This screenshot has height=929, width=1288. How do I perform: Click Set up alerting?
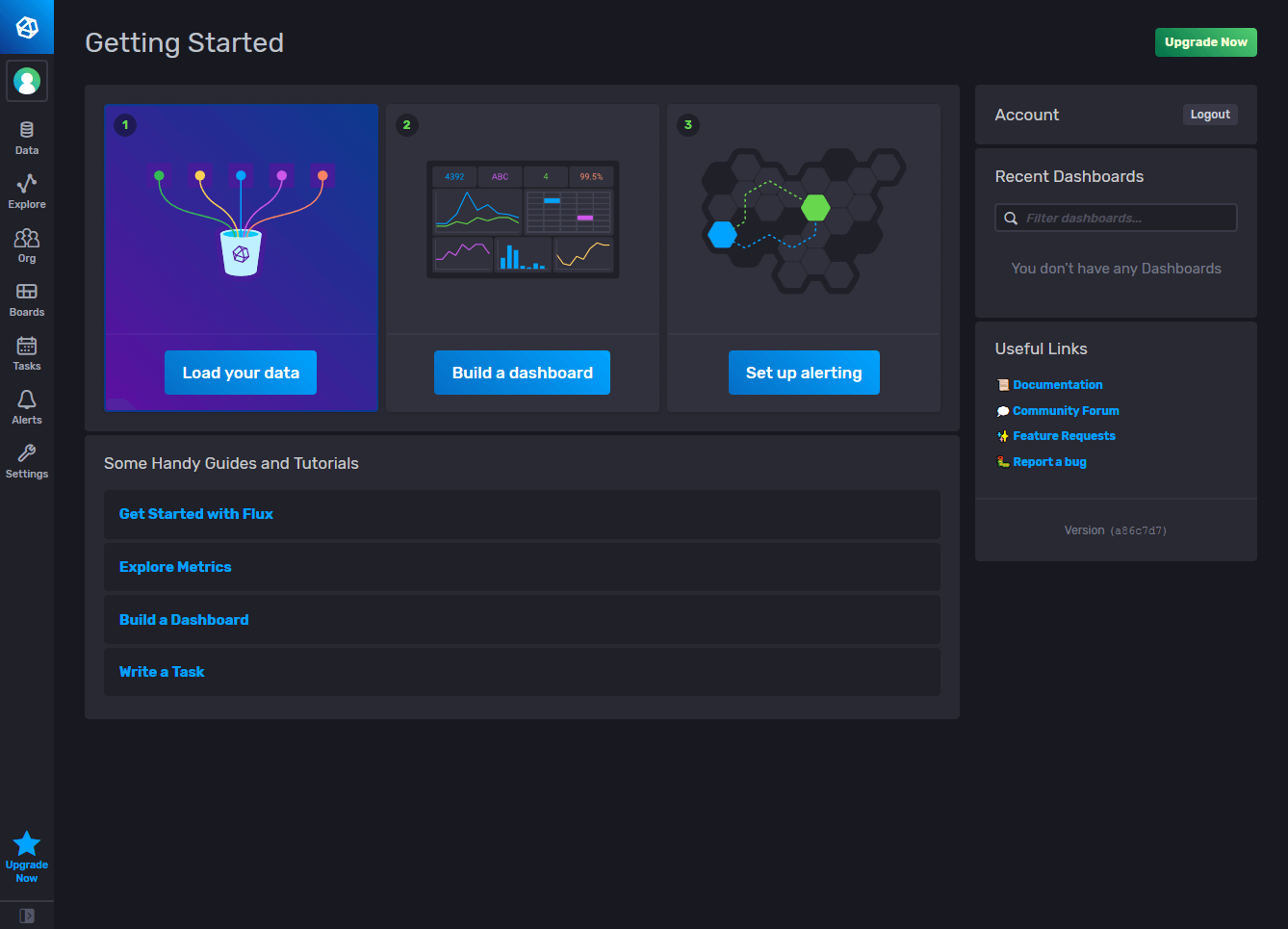[x=804, y=372]
